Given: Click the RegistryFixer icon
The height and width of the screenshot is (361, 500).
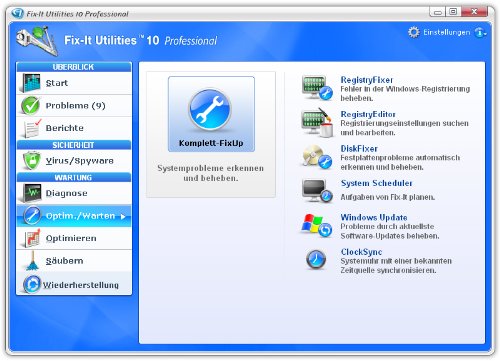Looking at the screenshot, I should [317, 88].
